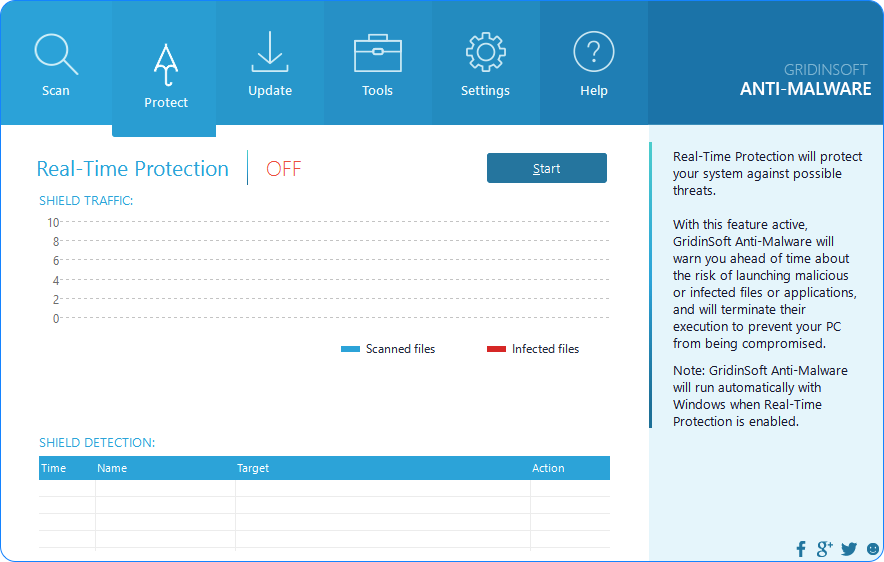Open Help via the question mark icon
884x562 pixels.
(593, 52)
